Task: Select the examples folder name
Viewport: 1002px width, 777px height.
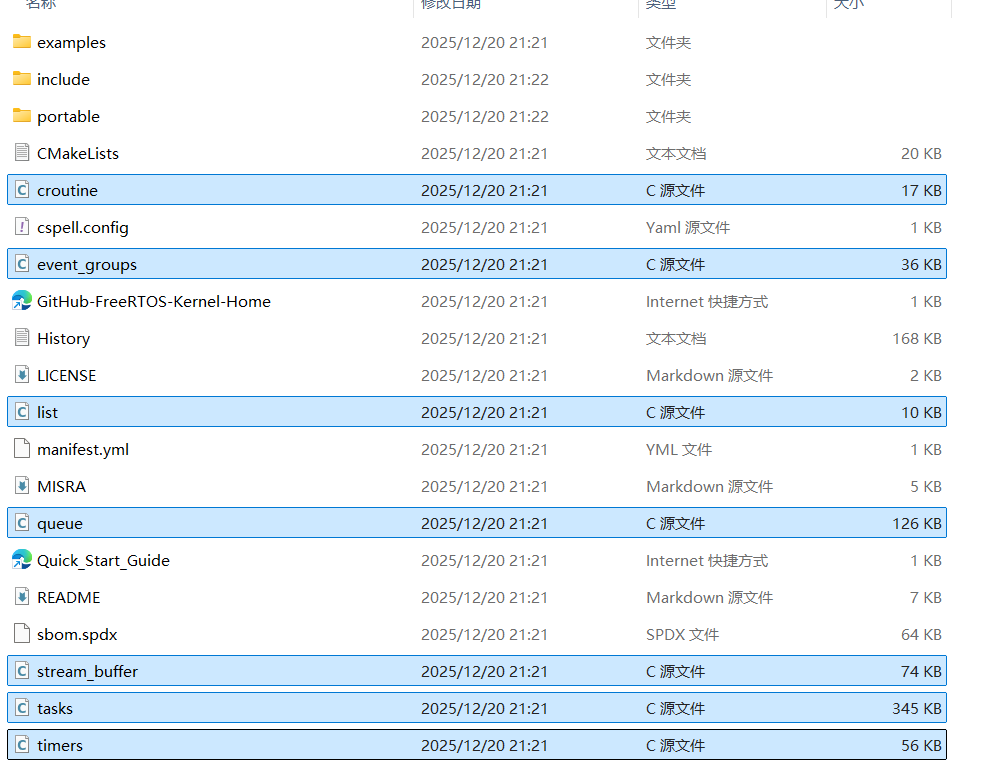Action: click(72, 43)
